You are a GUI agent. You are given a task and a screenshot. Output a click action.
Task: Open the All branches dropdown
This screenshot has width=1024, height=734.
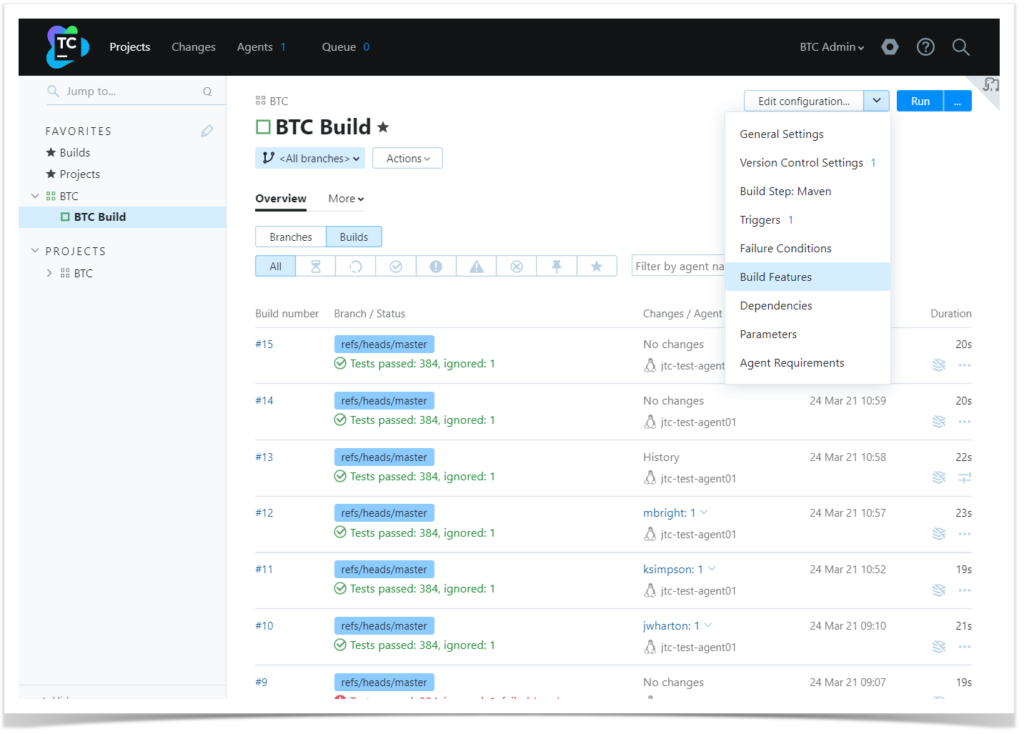(310, 157)
